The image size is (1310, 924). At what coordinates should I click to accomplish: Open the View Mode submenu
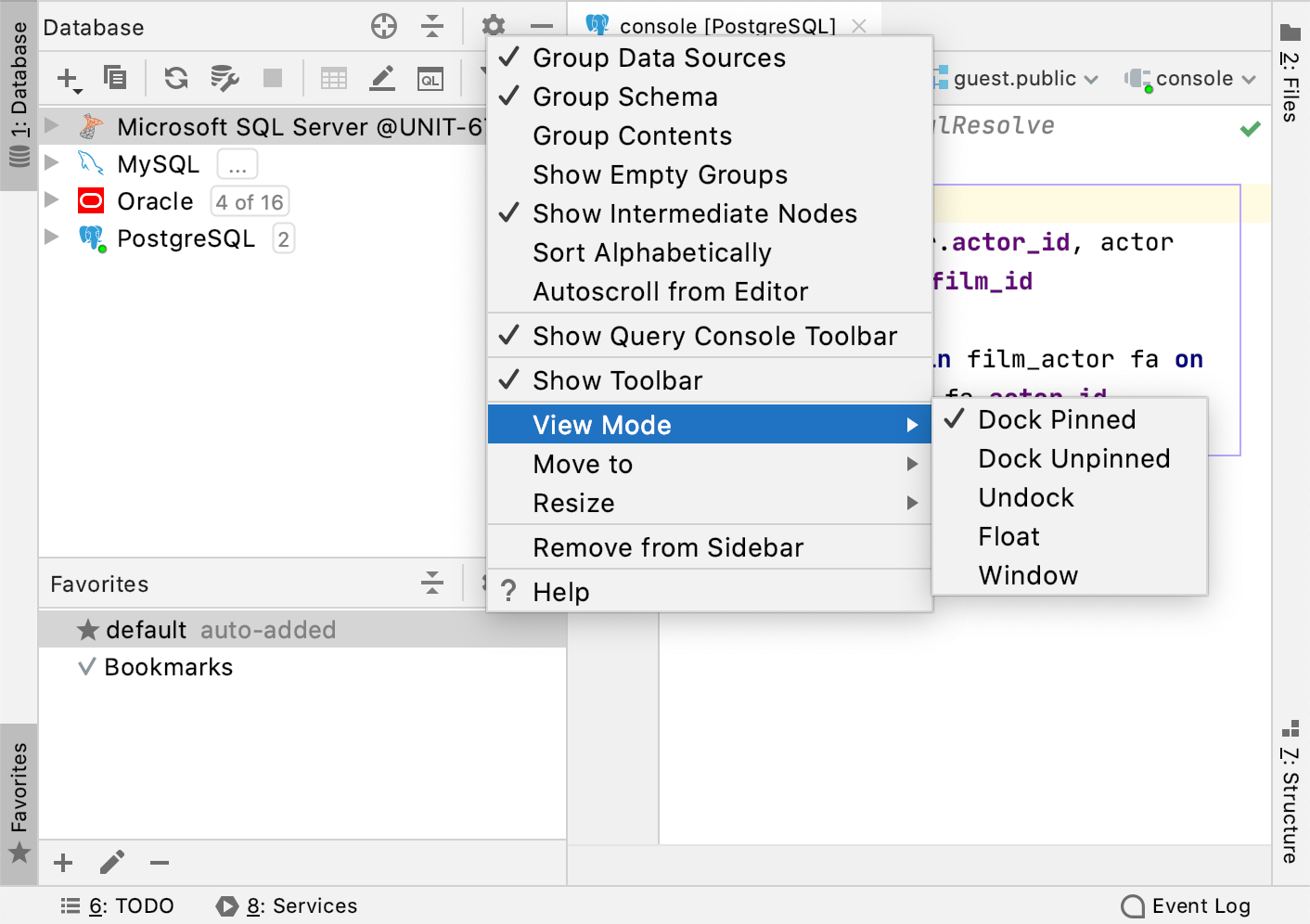coord(710,425)
